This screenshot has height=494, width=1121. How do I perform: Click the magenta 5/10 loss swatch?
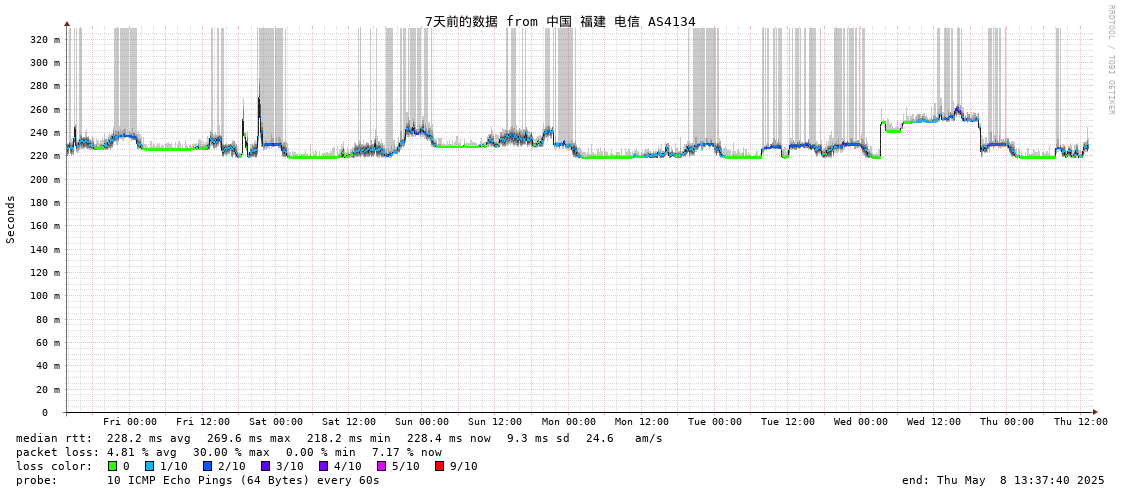click(381, 466)
